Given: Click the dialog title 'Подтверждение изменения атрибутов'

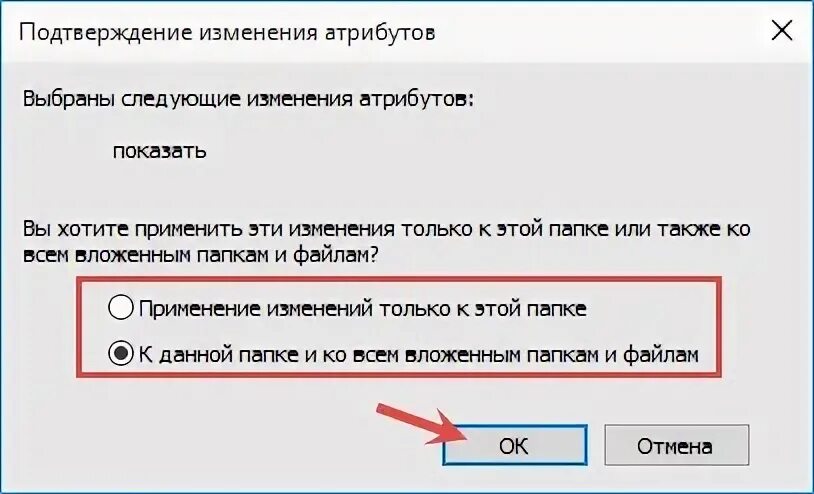Looking at the screenshot, I should pyautogui.click(x=227, y=33).
